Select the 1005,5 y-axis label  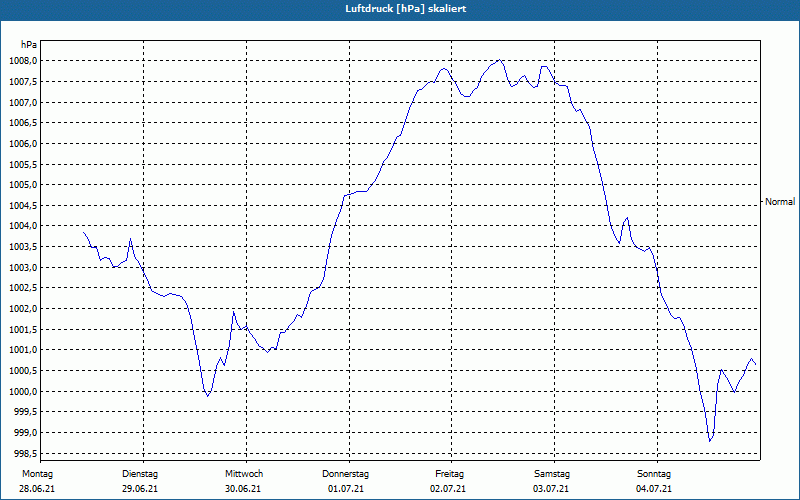click(x=23, y=164)
